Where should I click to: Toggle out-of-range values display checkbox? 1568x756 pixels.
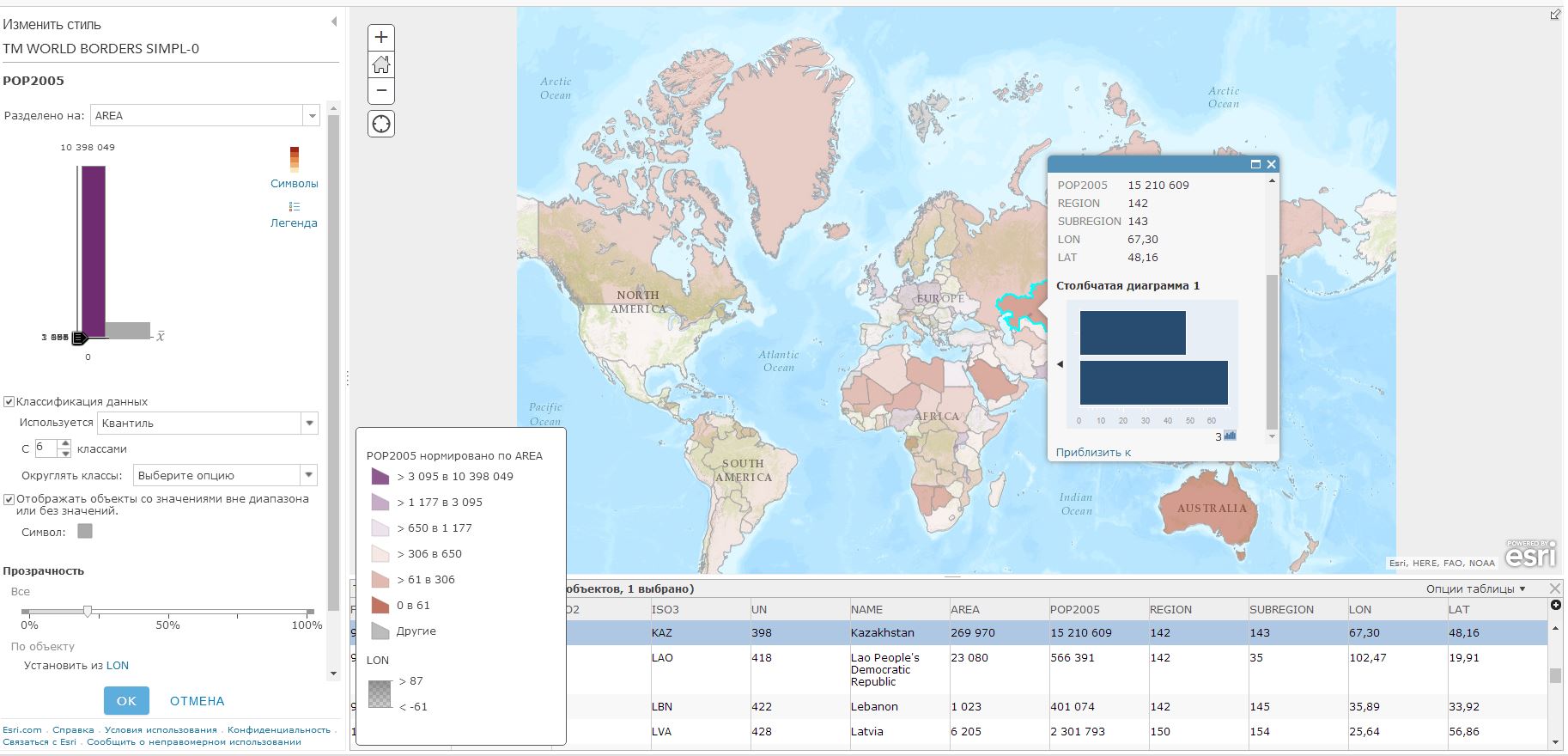(x=9, y=499)
